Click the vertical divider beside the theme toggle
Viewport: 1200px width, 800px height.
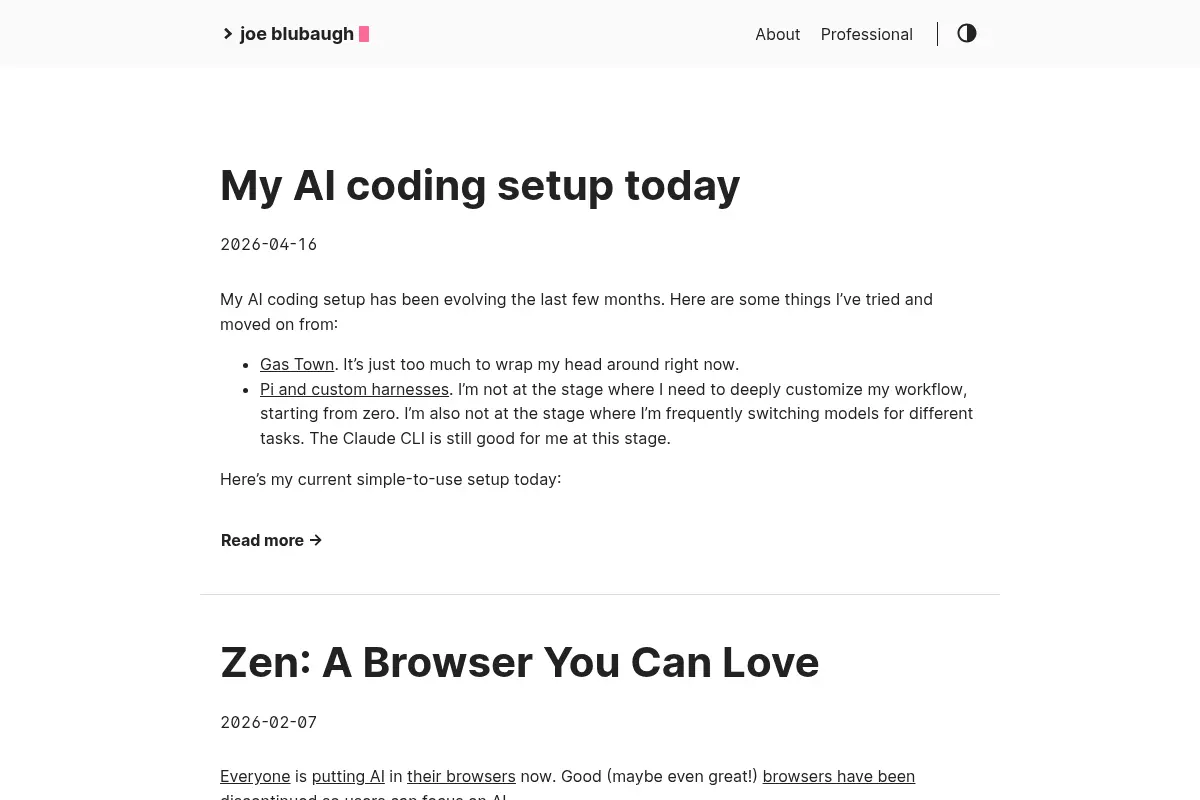[x=937, y=34]
